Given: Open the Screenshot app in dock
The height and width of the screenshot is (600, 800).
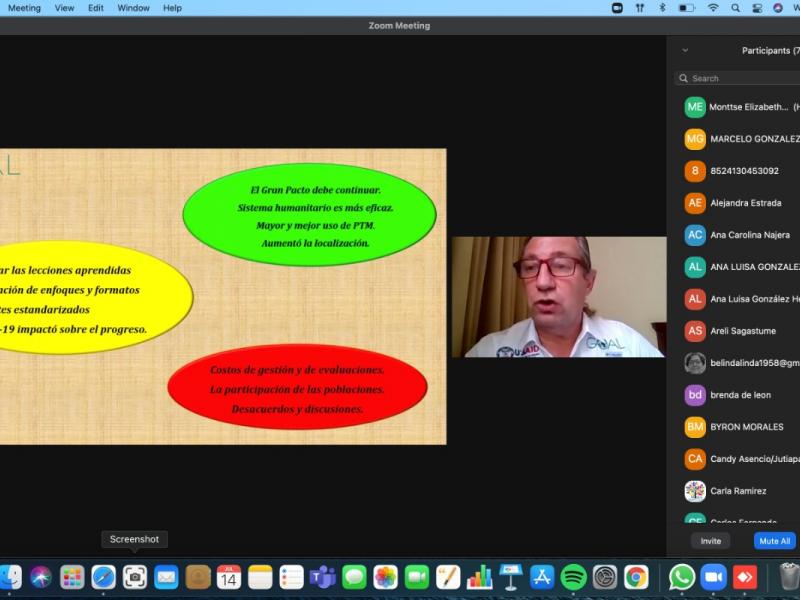Looking at the screenshot, I should 135,577.
